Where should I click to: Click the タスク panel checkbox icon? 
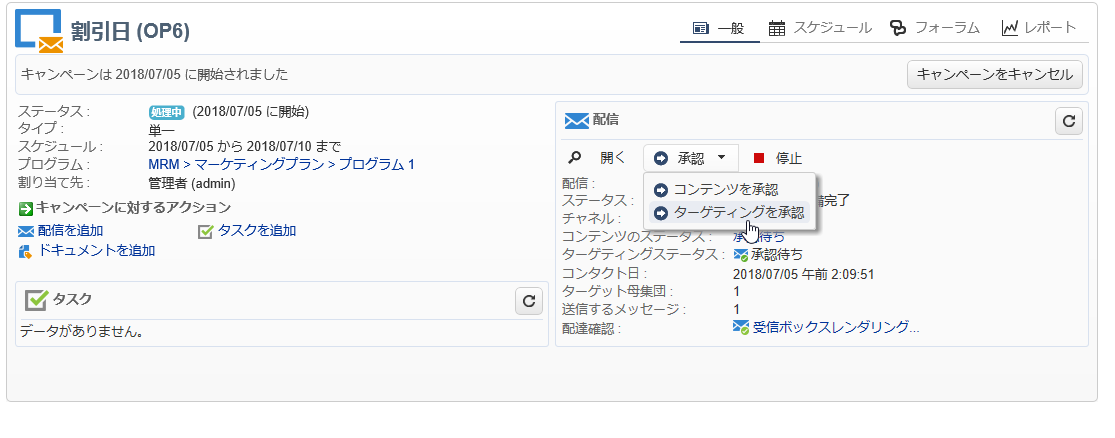pyautogui.click(x=36, y=299)
